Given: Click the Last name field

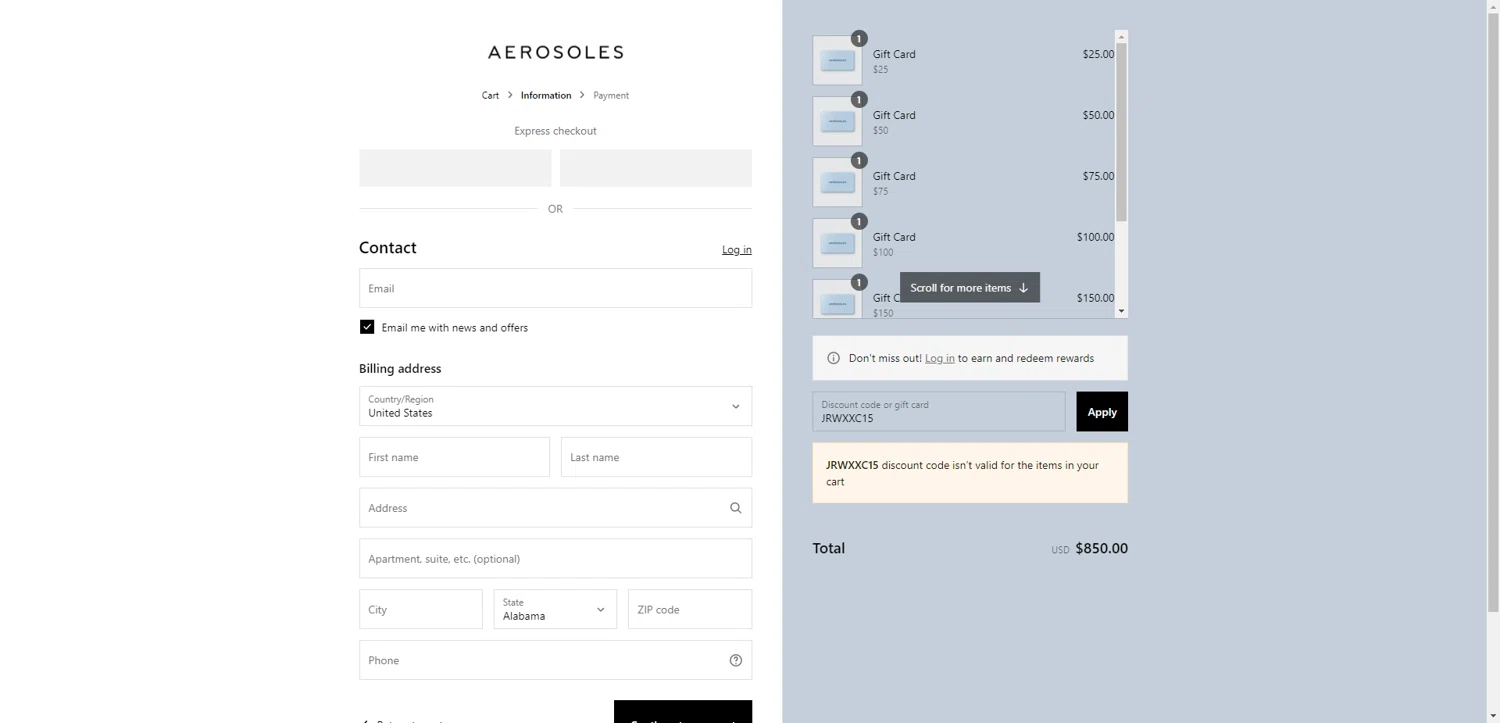Looking at the screenshot, I should (656, 457).
